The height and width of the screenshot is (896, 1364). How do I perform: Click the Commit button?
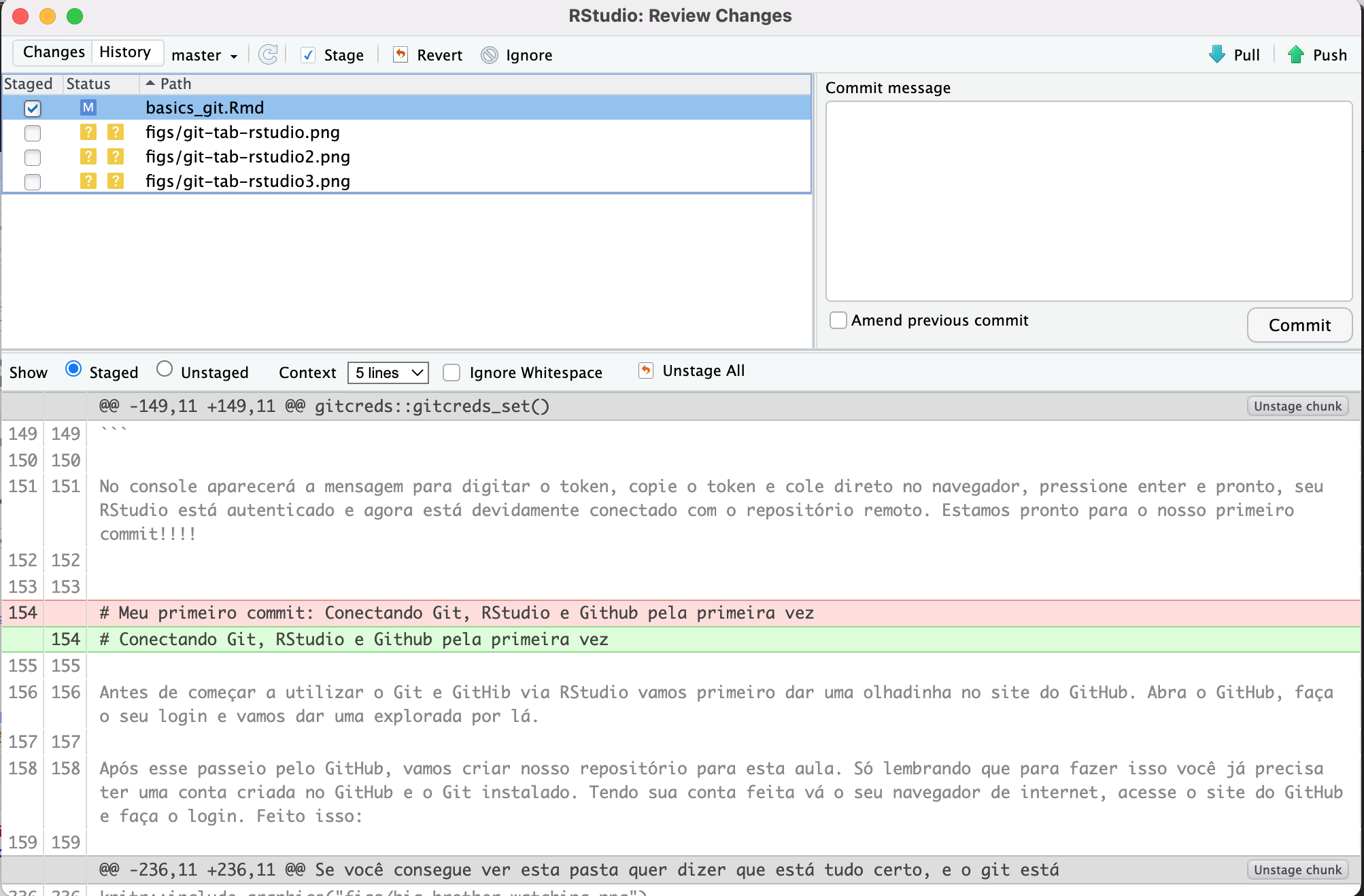[1299, 325]
